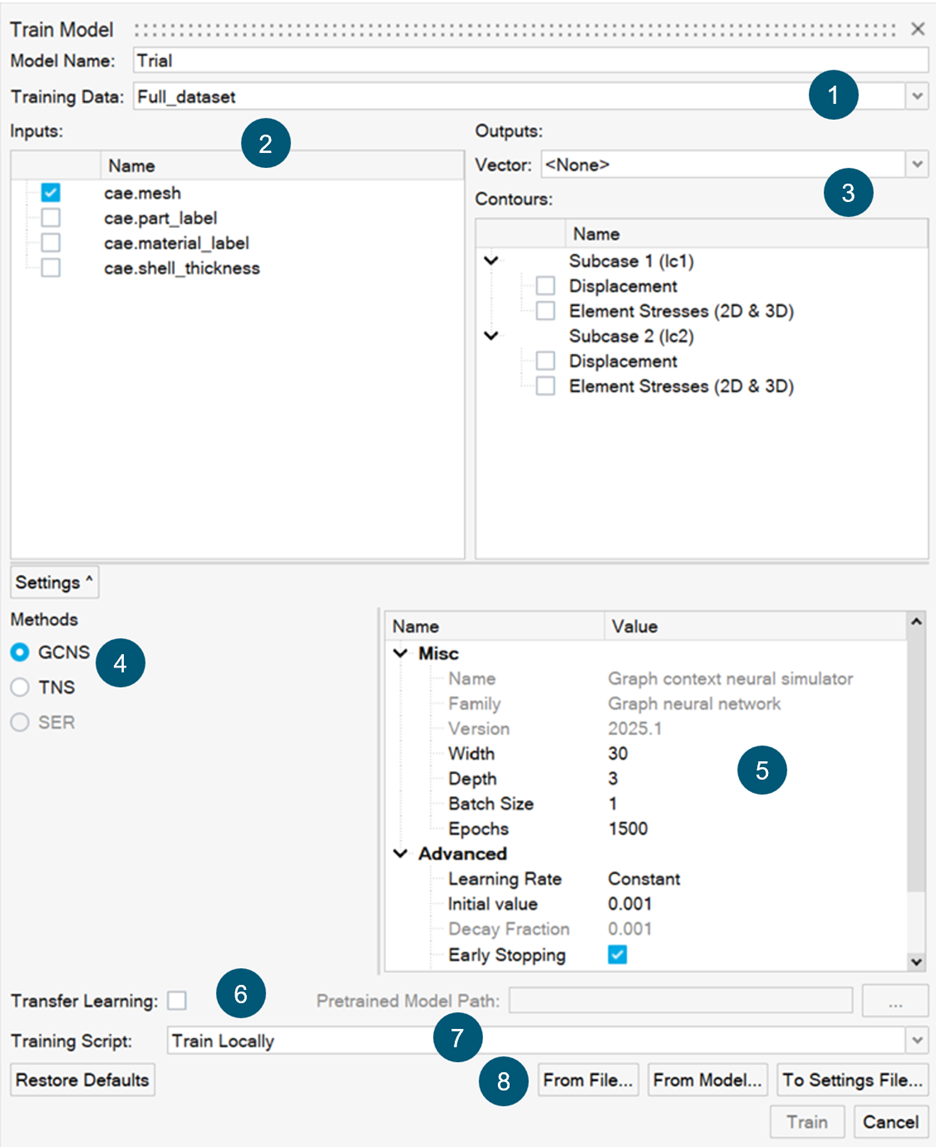Collapse the Subcase 2 (lc2) node
936x1147 pixels.
tap(491, 336)
